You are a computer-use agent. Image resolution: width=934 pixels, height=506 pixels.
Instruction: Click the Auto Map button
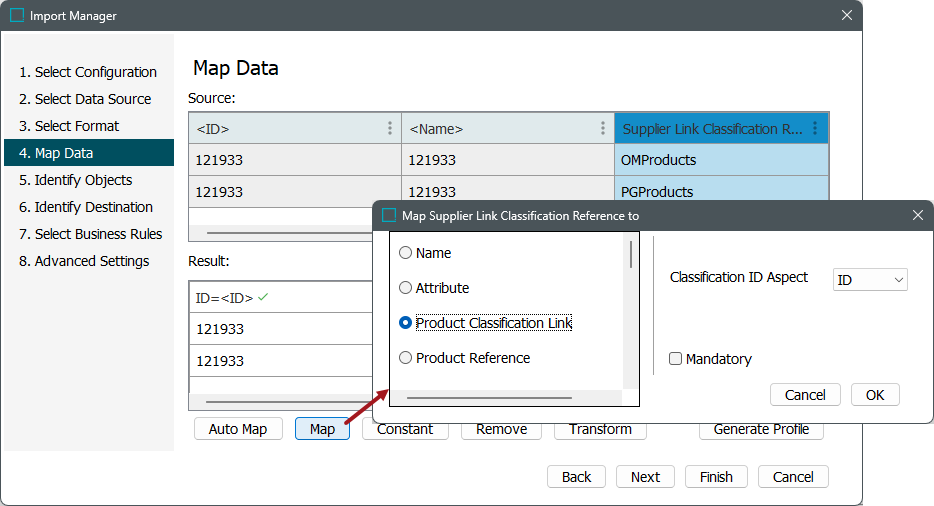237,429
